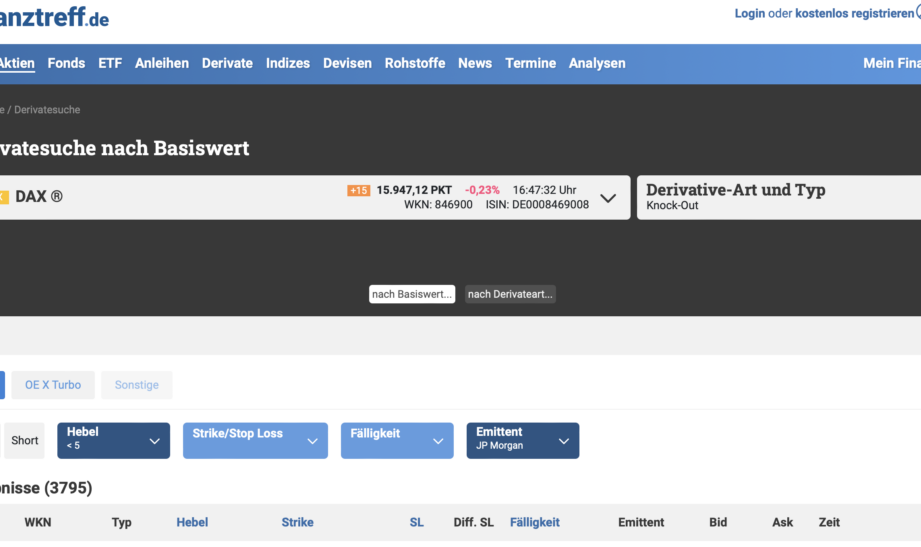Viewport: 921px width, 547px height.
Task: Open the Fälligkeit filter dropdown
Action: tap(397, 440)
